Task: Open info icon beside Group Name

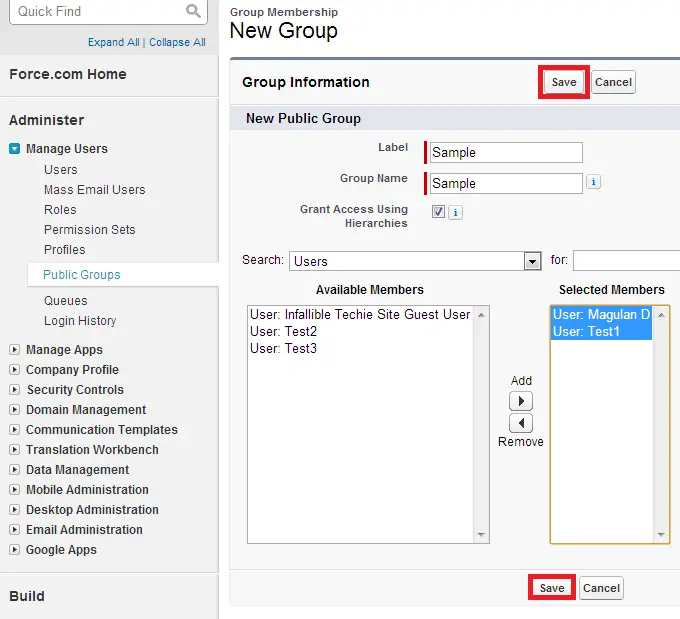Action: pyautogui.click(x=593, y=182)
